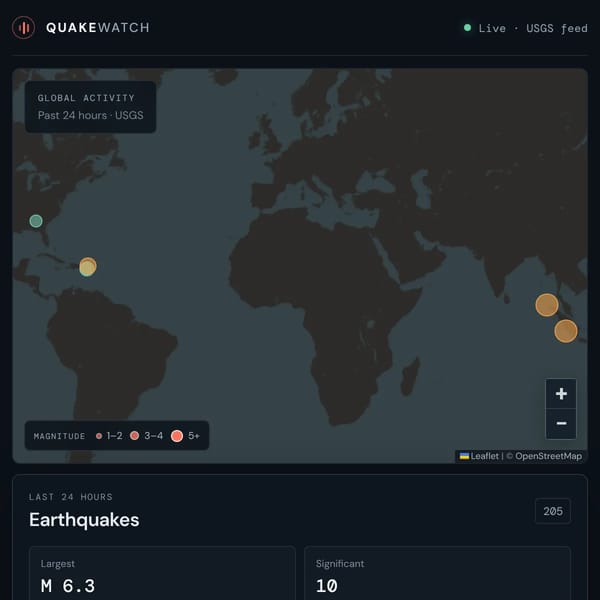Zoom out the map with minus button

pos(561,424)
